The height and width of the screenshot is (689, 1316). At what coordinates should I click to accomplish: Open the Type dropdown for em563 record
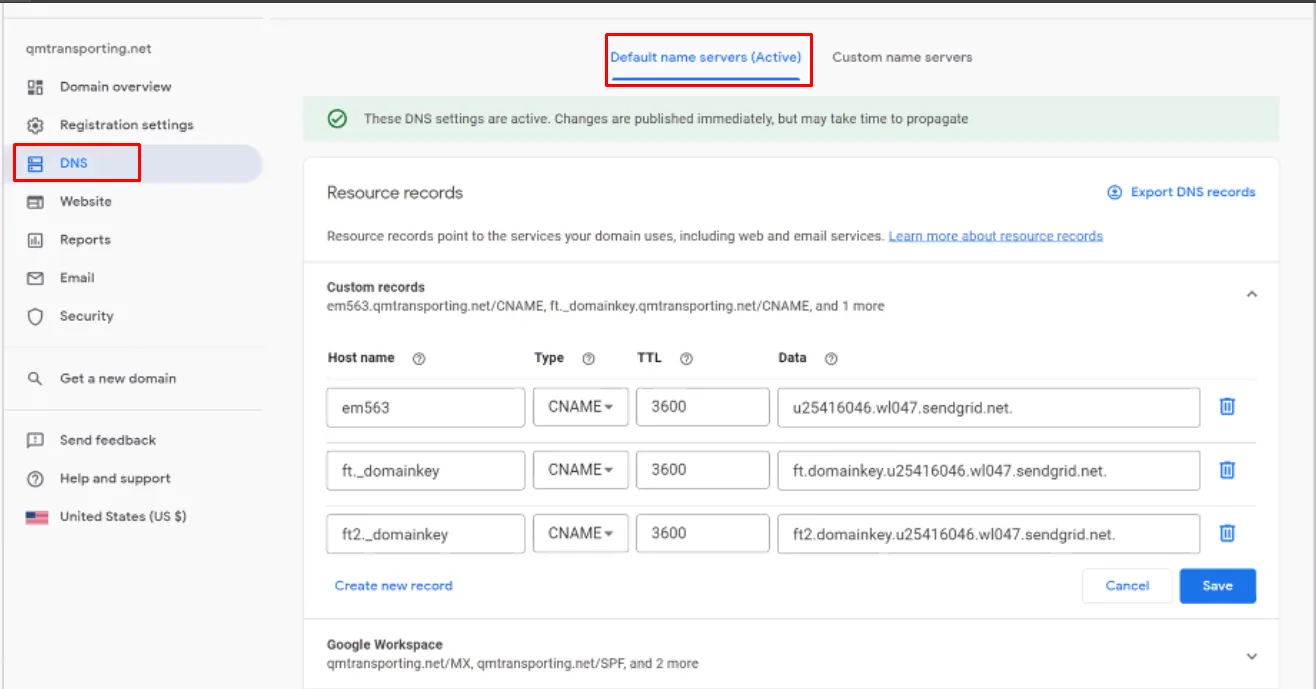point(581,407)
